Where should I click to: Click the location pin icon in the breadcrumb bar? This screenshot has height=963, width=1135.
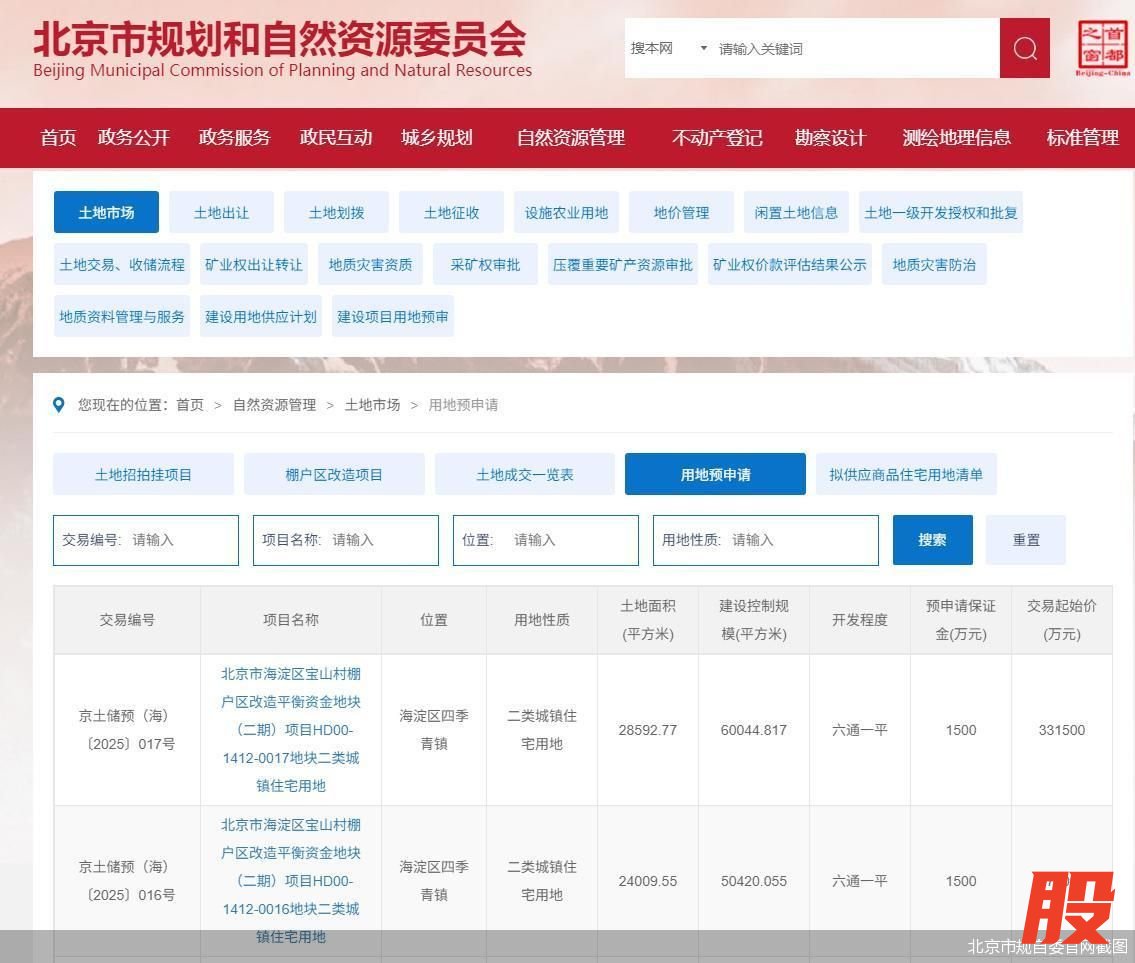[59, 404]
